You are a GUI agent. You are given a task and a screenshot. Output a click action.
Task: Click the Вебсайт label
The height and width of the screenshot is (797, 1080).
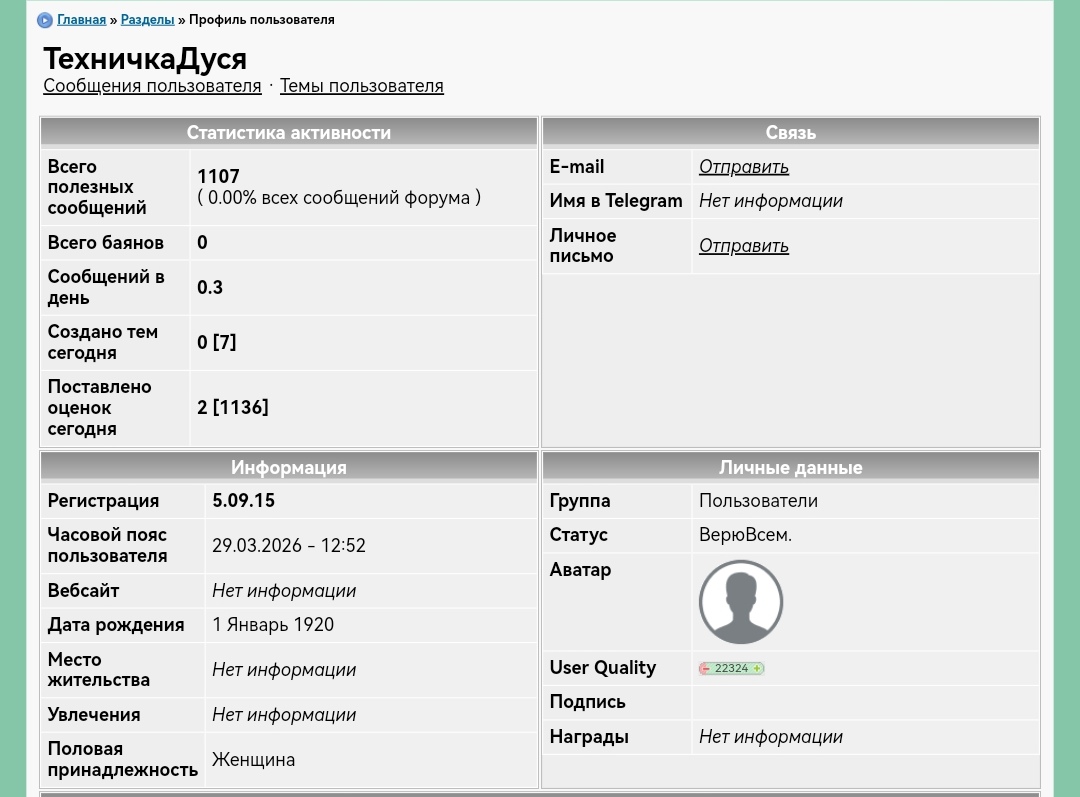coord(83,590)
